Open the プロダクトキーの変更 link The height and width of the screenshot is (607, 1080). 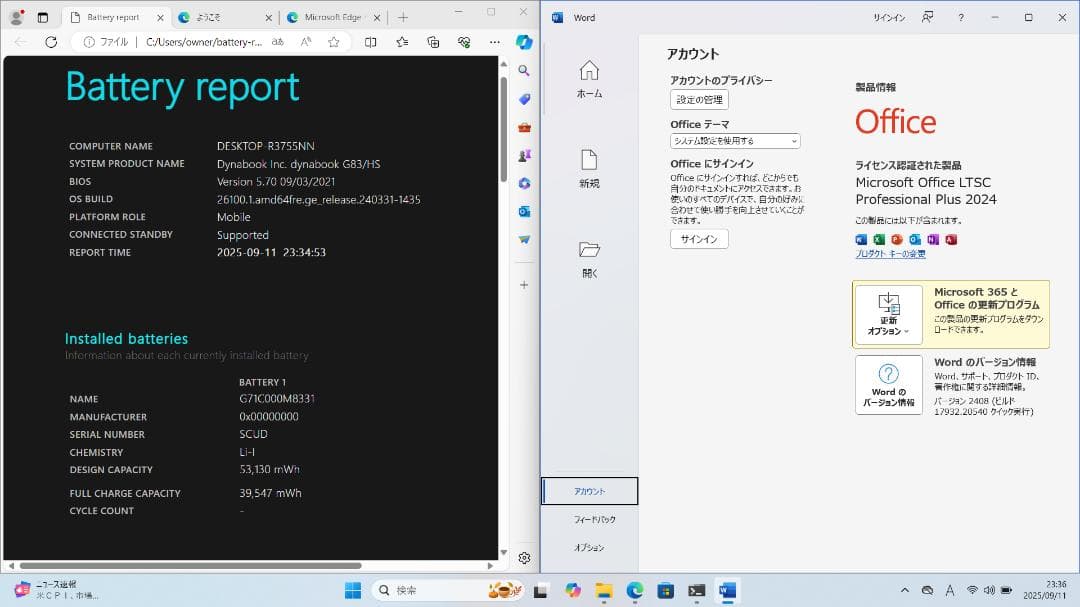tap(890, 253)
